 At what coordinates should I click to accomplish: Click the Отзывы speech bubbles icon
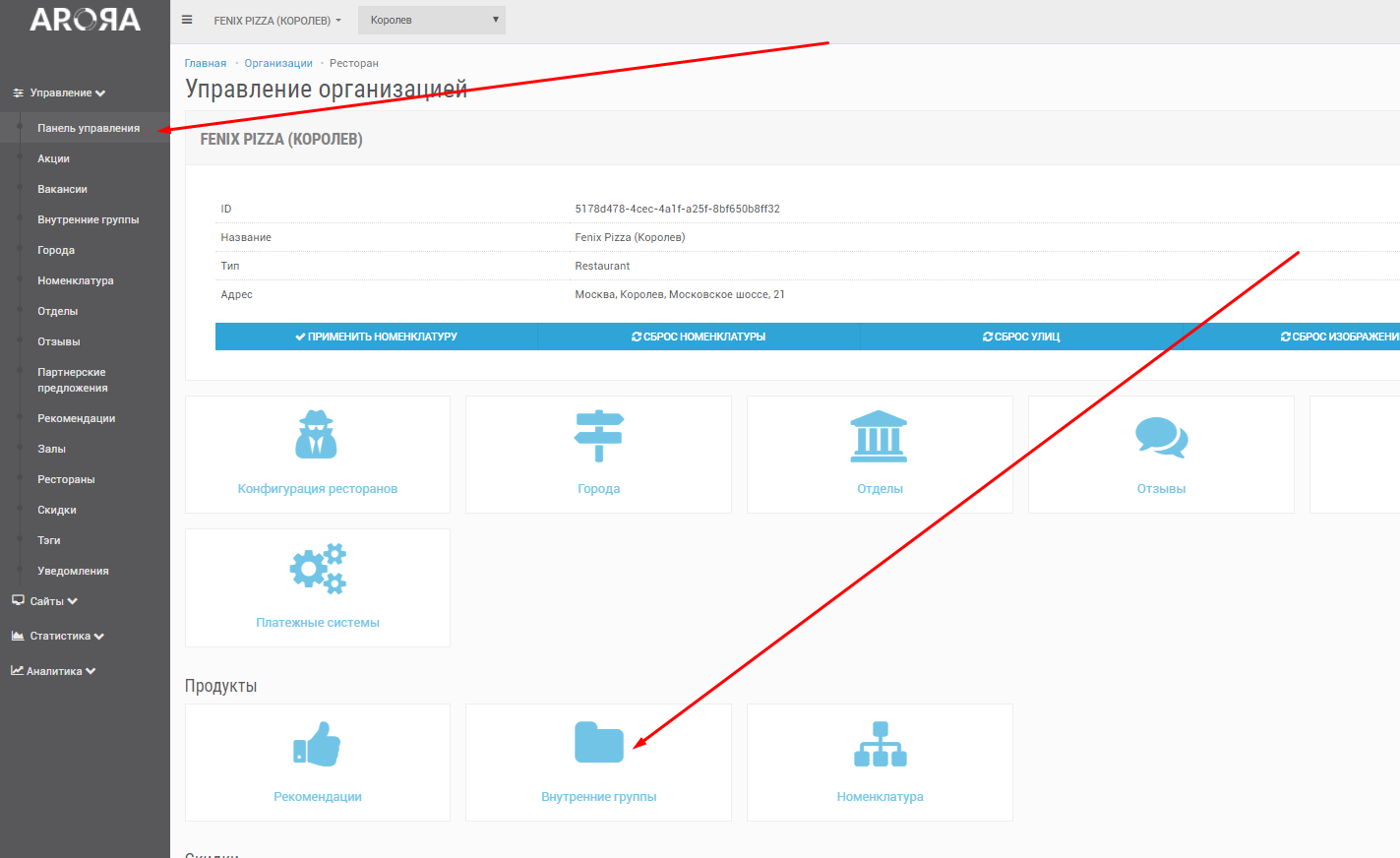[x=1162, y=437]
